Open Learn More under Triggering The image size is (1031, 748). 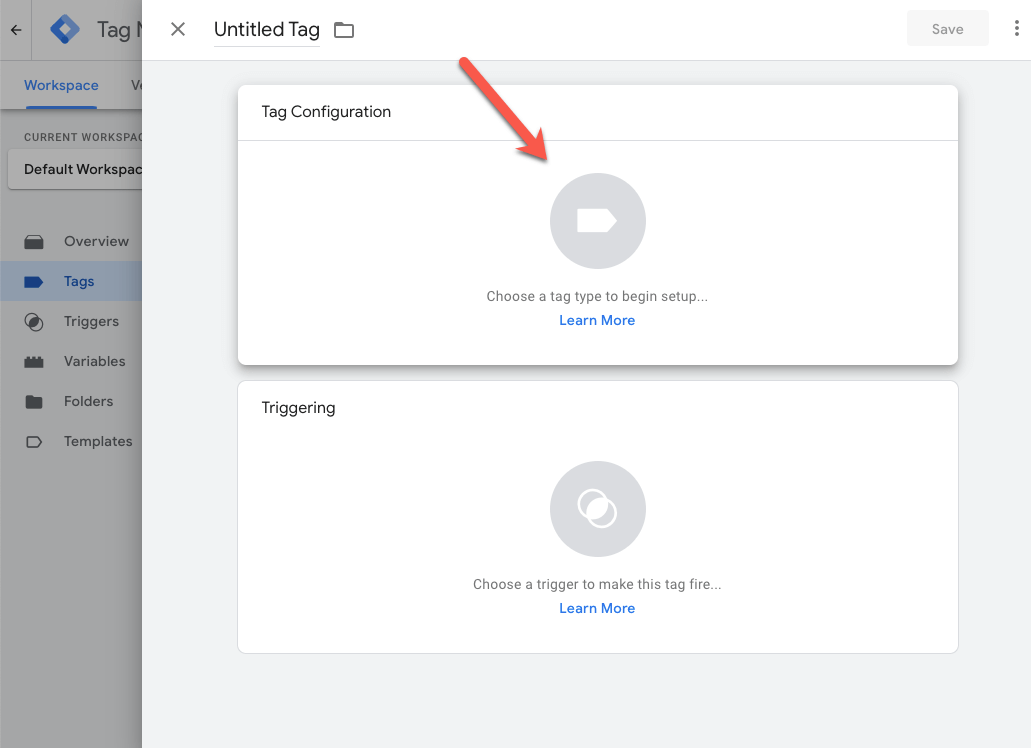point(597,608)
